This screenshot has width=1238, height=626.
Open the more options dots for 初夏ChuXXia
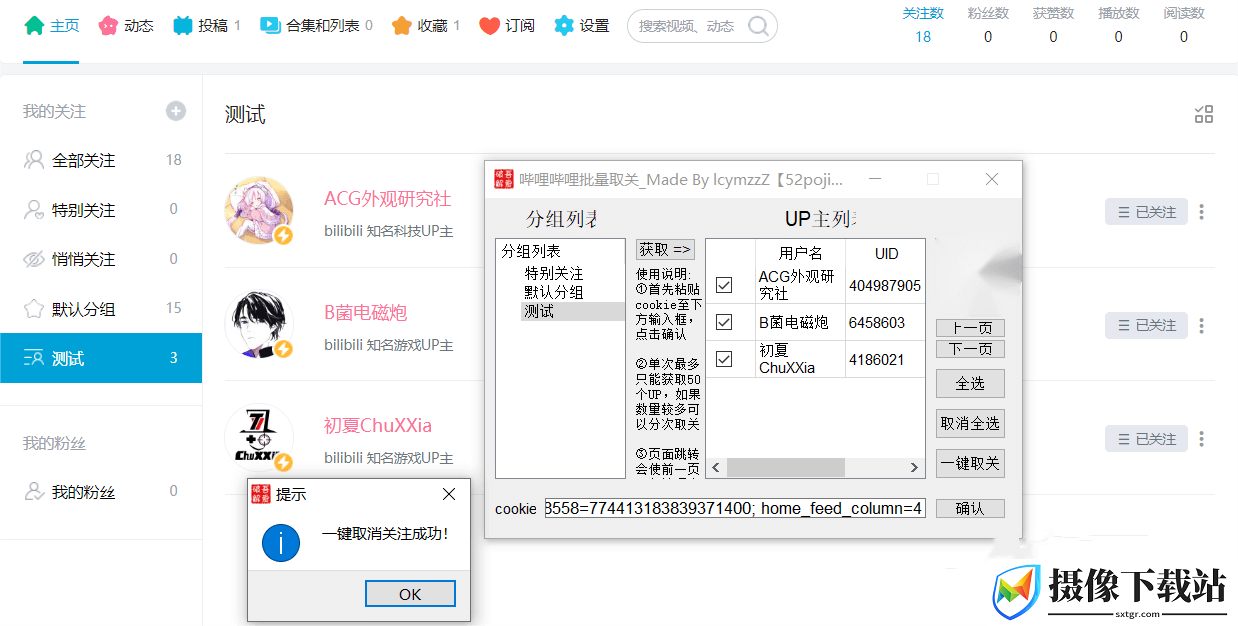pyautogui.click(x=1202, y=438)
